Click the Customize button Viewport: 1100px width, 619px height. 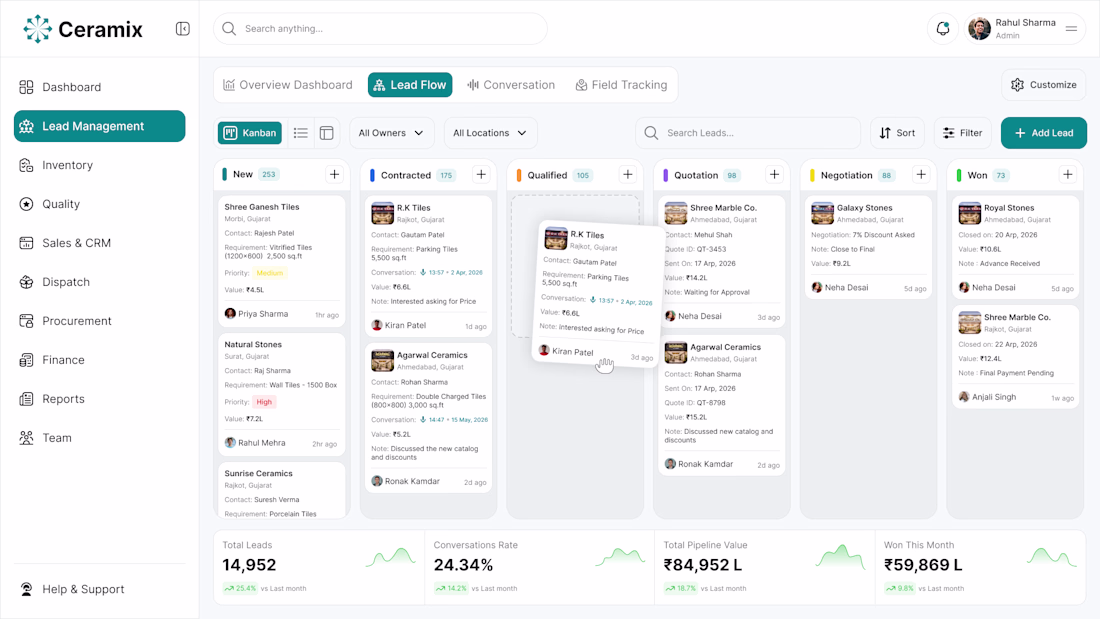(1043, 85)
